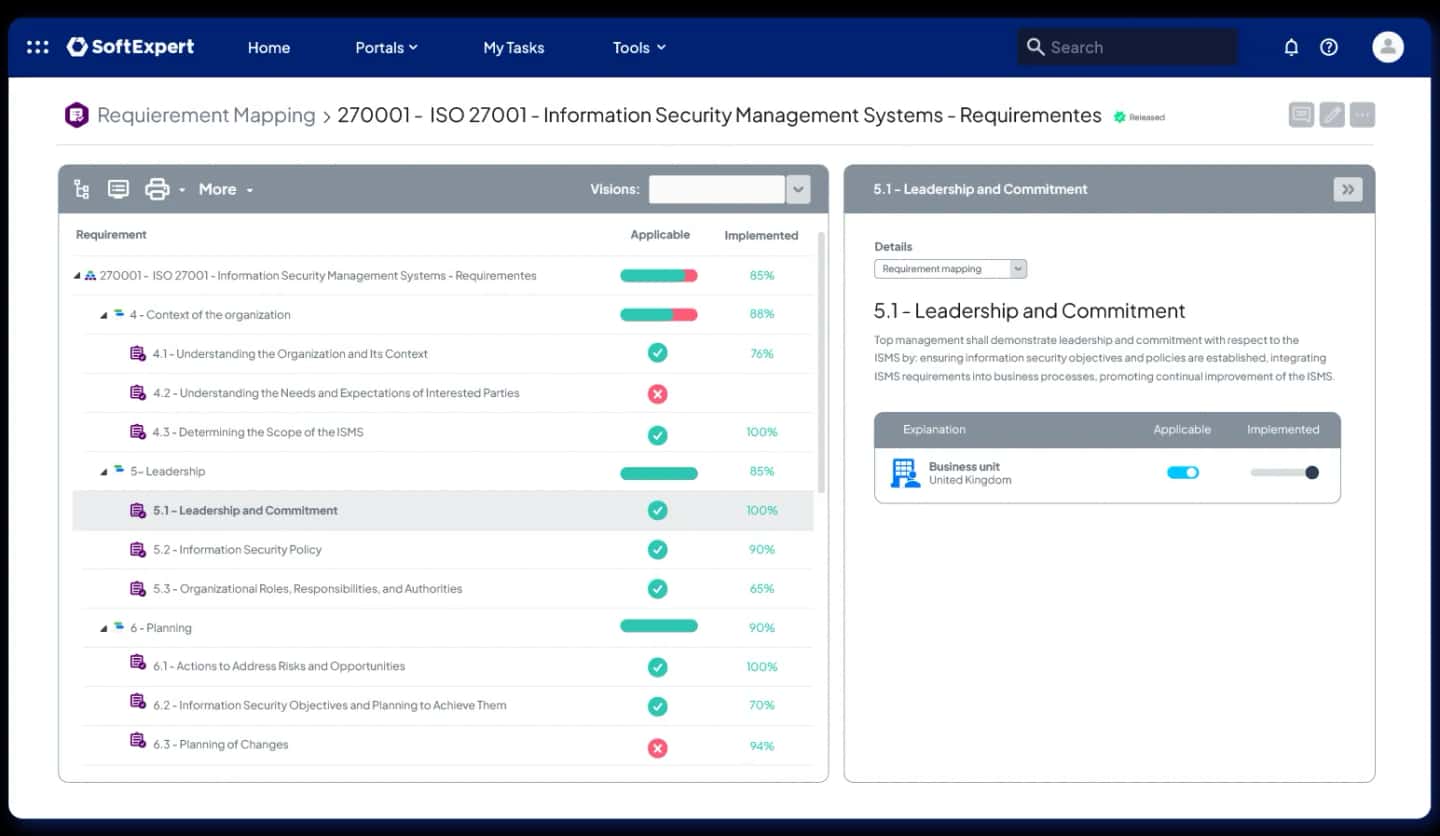Open the user profile avatar
This screenshot has height=836, width=1440.
pyautogui.click(x=1387, y=47)
